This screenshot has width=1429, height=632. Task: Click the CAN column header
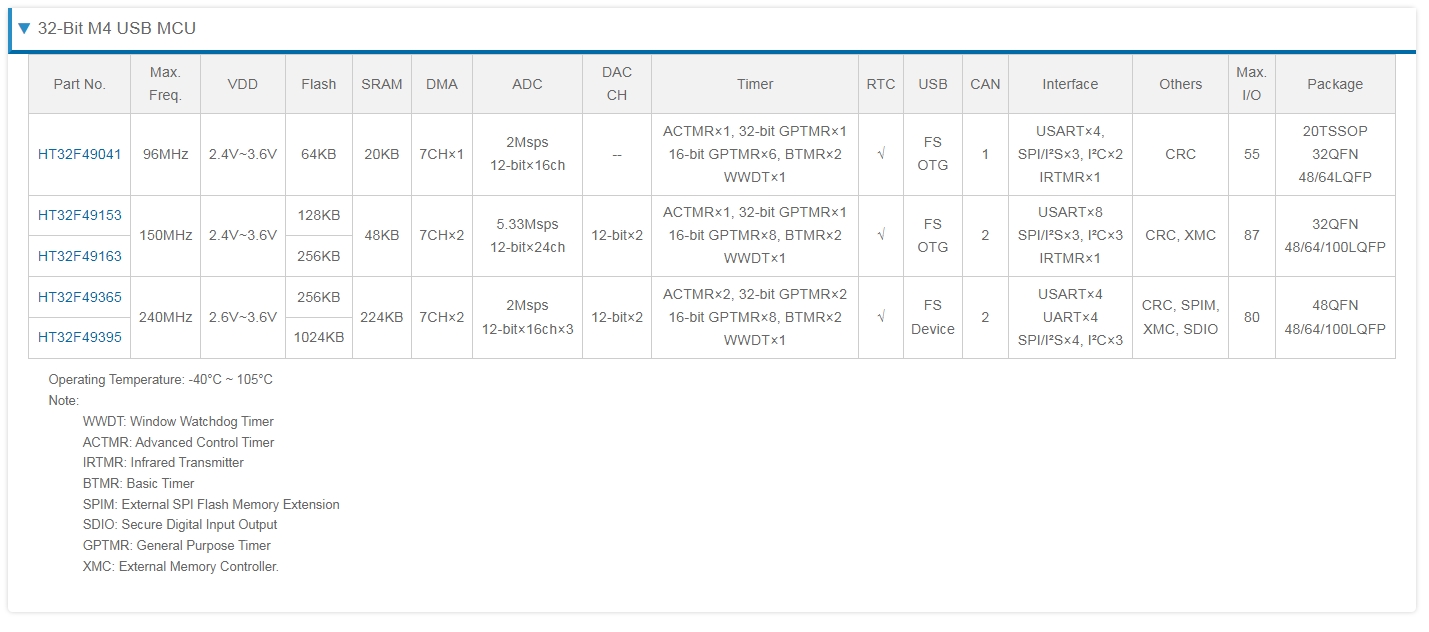click(x=985, y=84)
